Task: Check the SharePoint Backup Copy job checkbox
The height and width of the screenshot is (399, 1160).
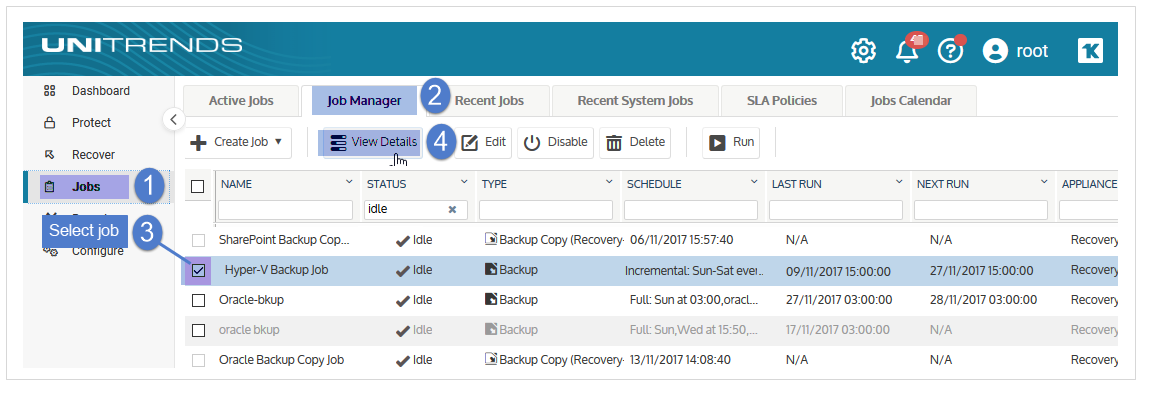Action: coord(198,241)
